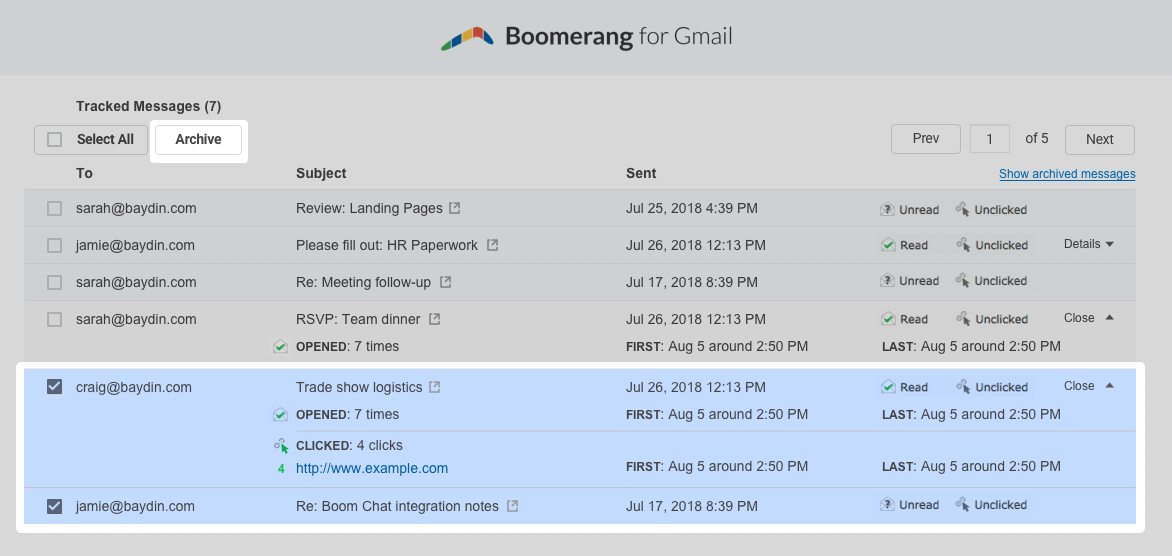
Task: Open Review: Landing Pages external link icon
Action: pyautogui.click(x=455, y=209)
